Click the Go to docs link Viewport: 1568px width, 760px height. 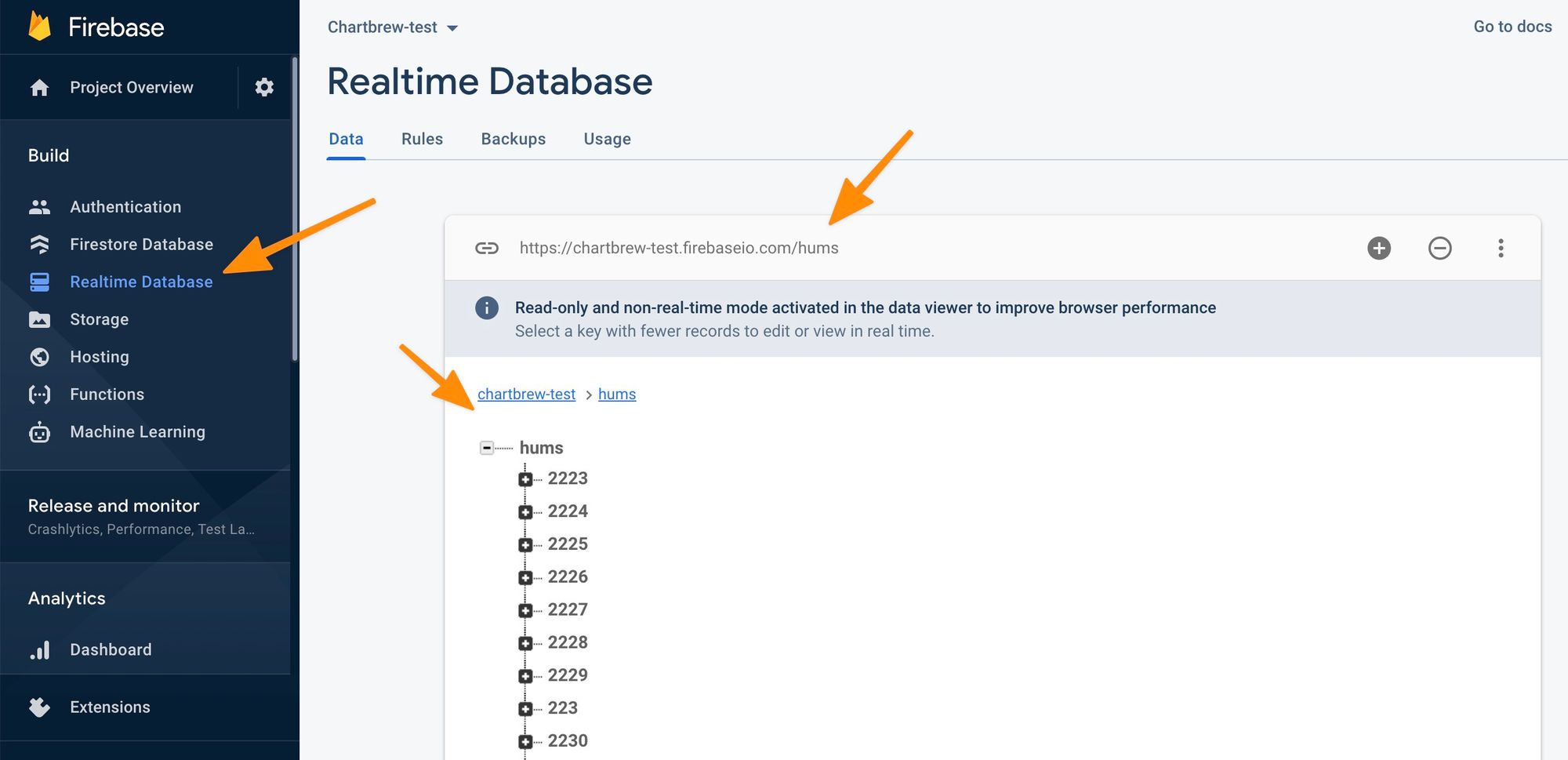(1512, 27)
